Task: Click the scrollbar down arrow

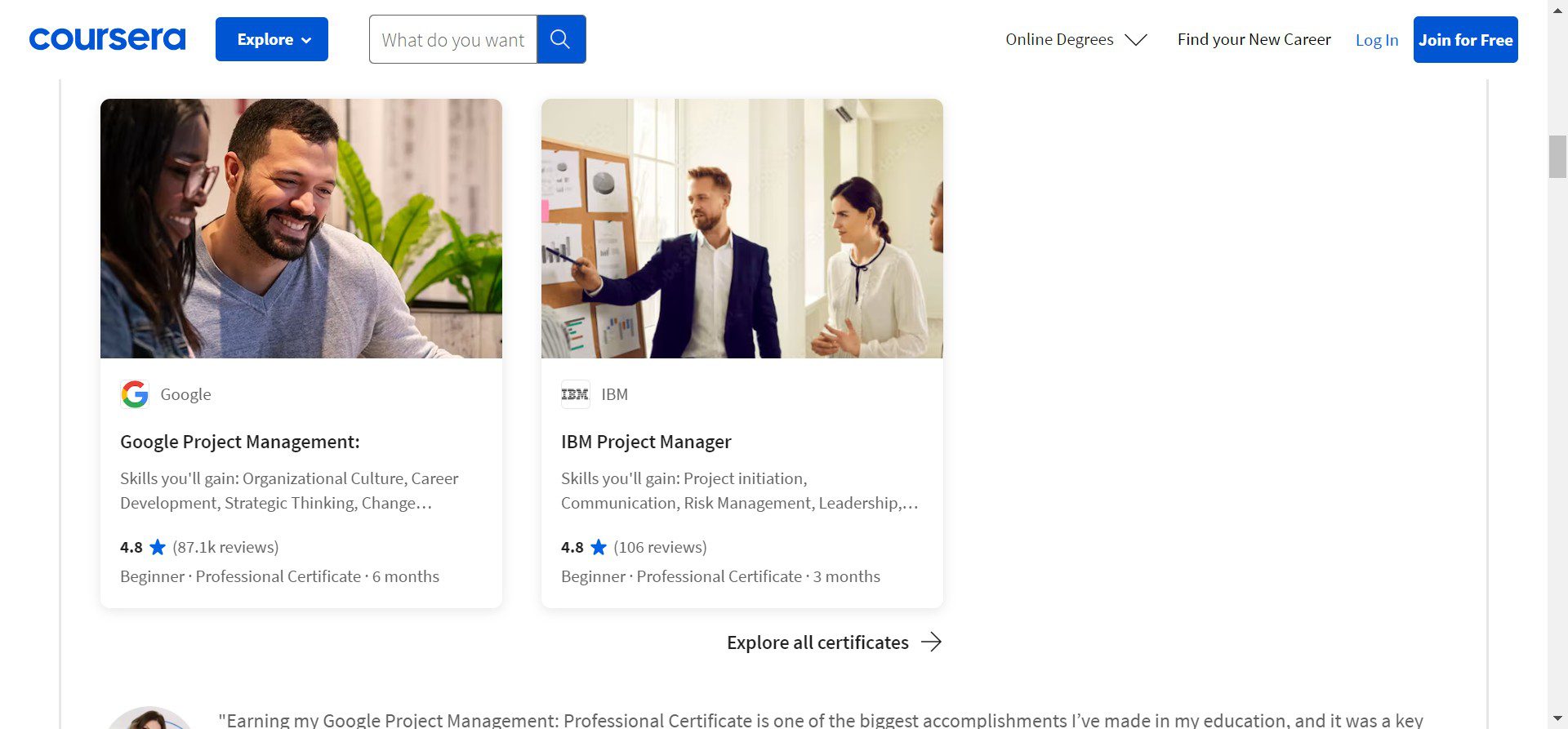Action: pyautogui.click(x=1557, y=718)
